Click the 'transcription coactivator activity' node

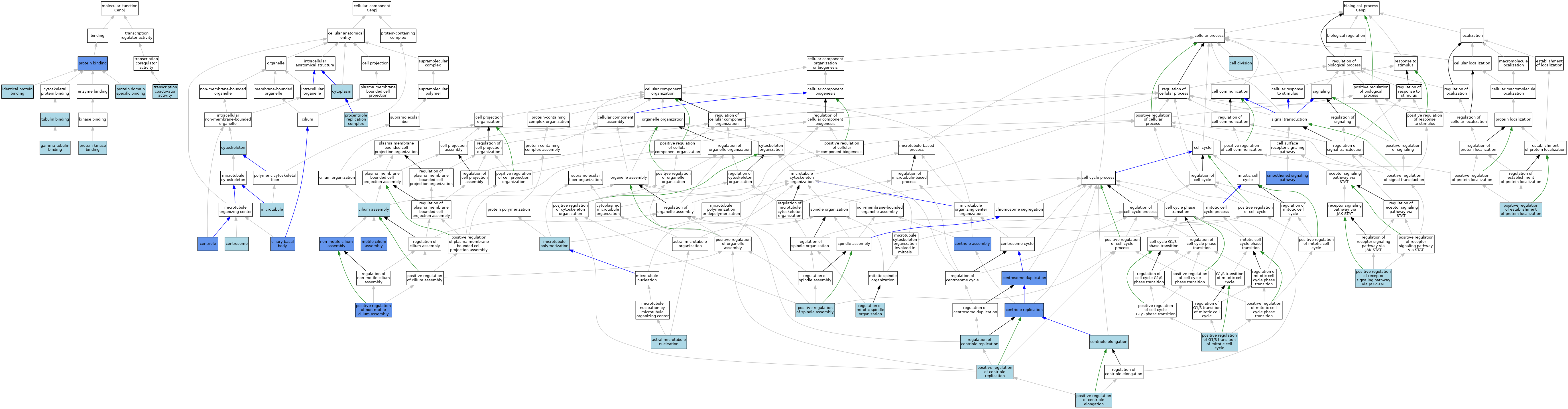click(x=165, y=91)
